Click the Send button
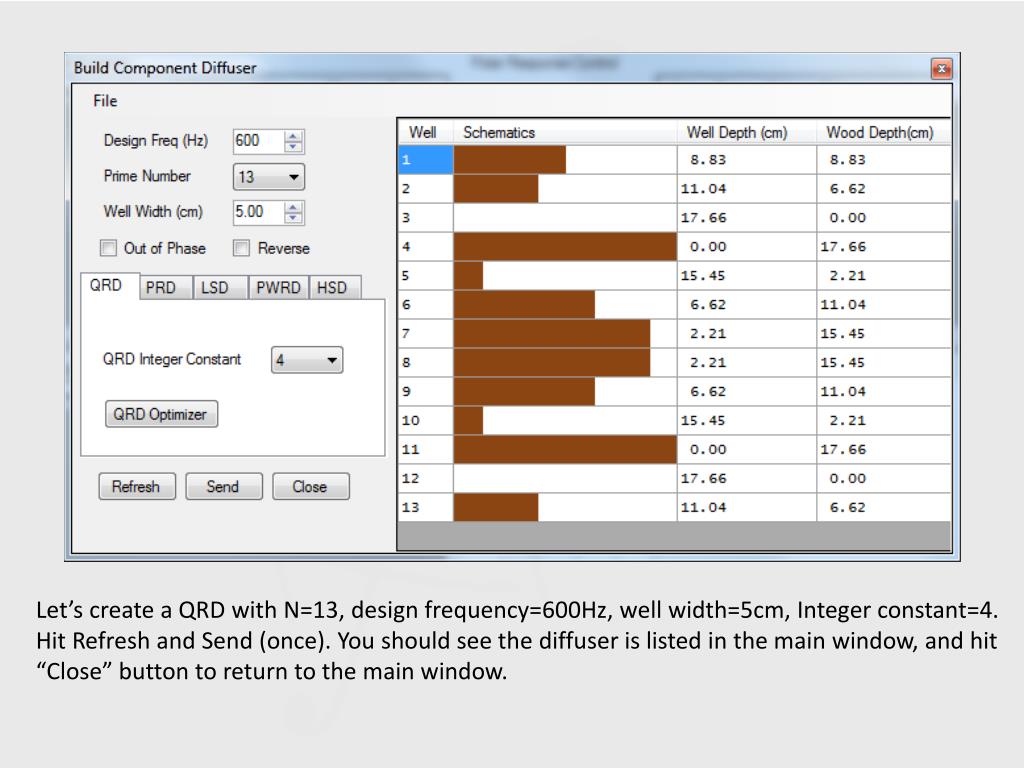Screen dimensions: 1024x768 point(223,487)
